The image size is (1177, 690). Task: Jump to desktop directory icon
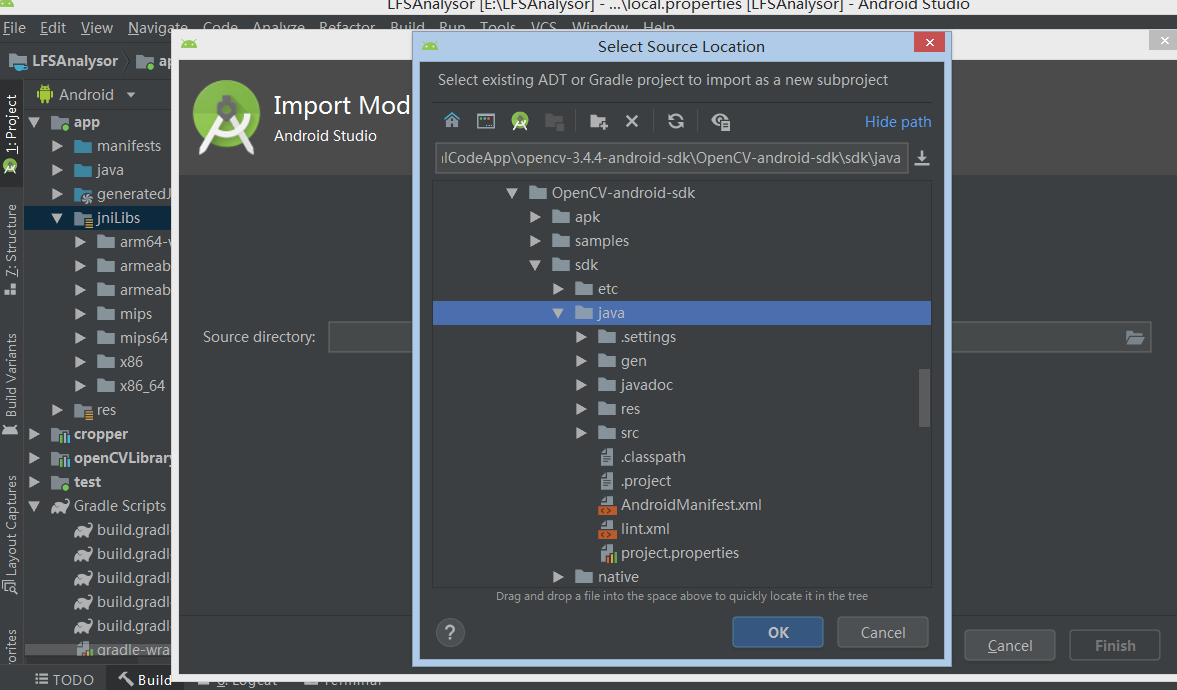pos(486,121)
